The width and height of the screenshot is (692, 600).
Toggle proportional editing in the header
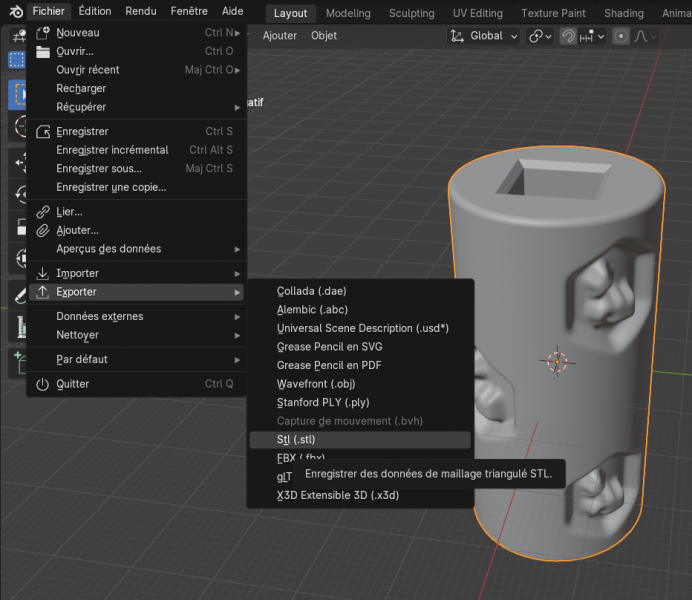pyautogui.click(x=621, y=36)
